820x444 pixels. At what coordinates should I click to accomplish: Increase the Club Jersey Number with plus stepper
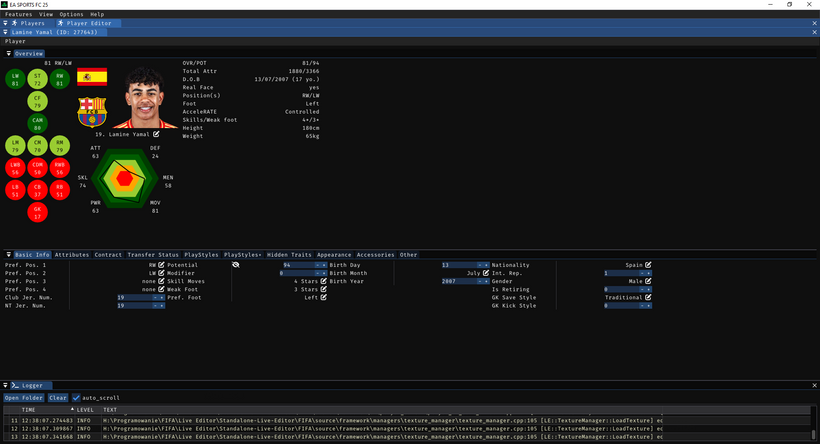pos(161,297)
